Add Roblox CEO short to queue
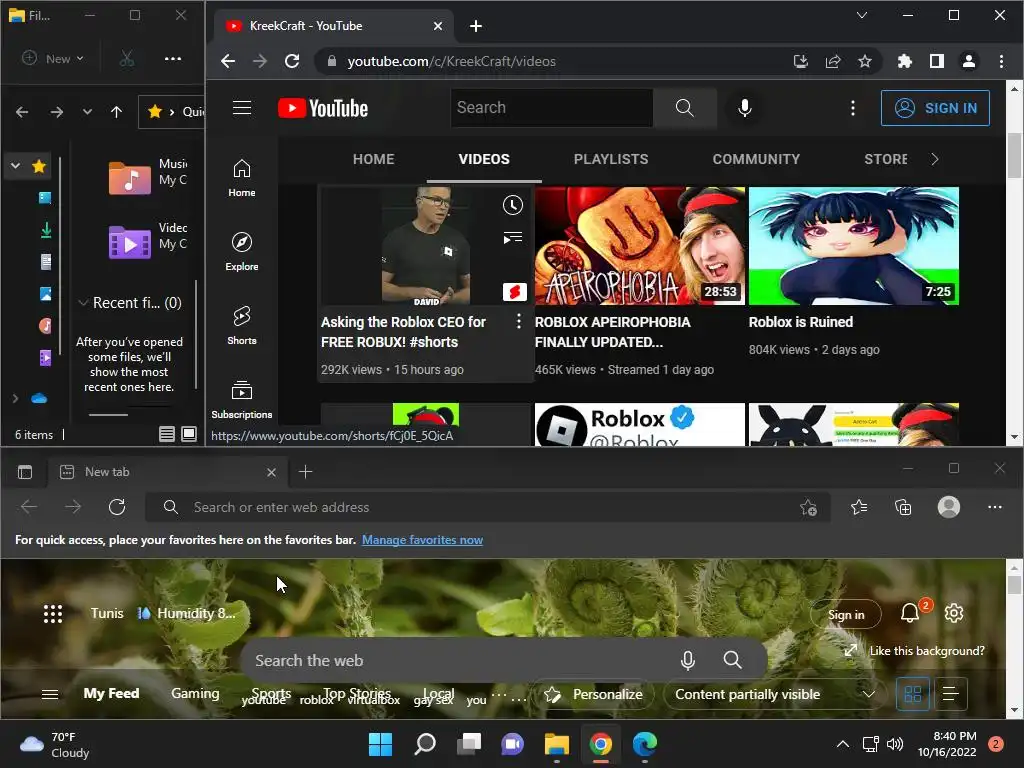1024x768 pixels. click(513, 237)
